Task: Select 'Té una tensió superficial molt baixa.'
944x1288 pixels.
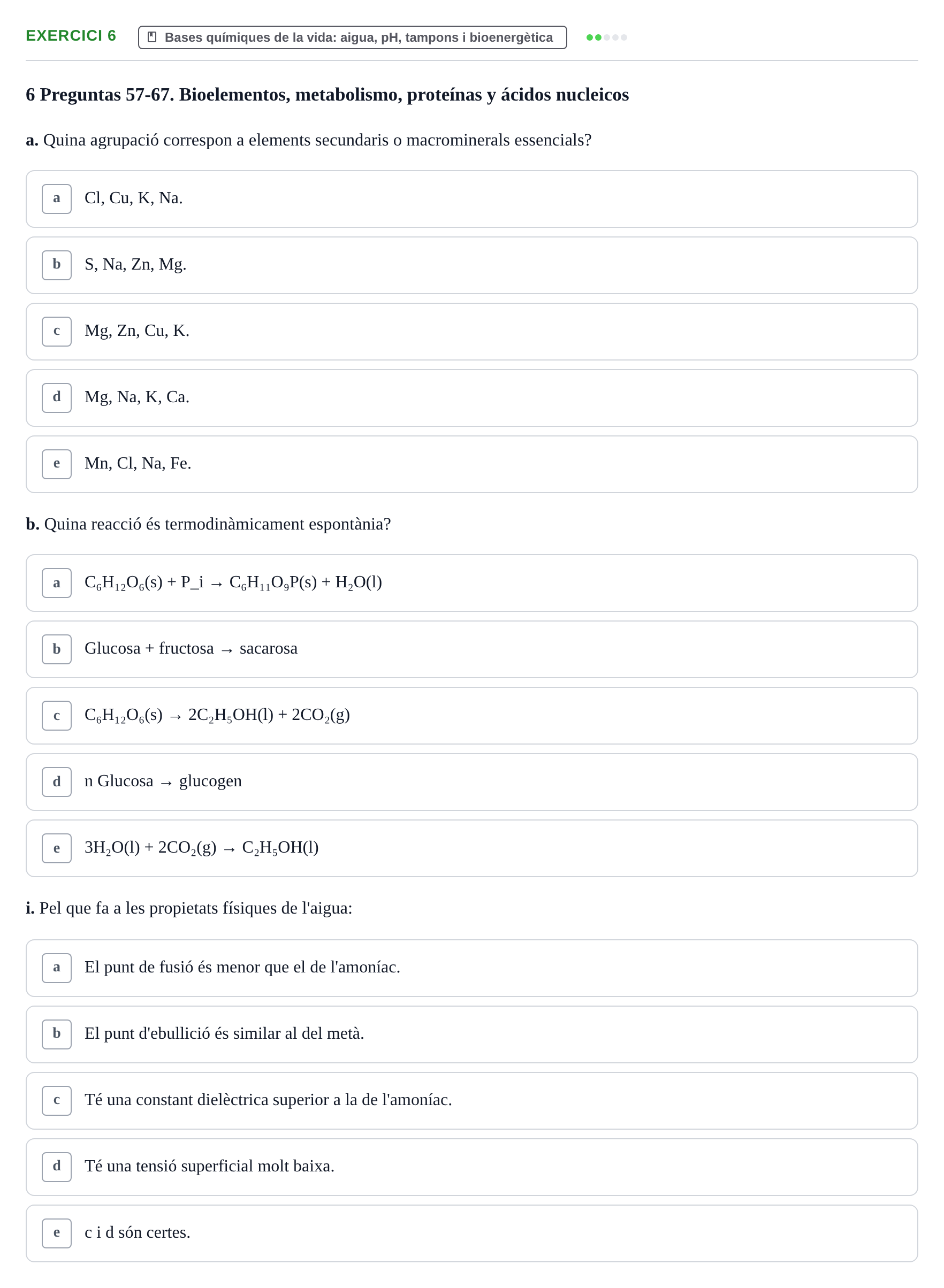Action: (x=471, y=1167)
